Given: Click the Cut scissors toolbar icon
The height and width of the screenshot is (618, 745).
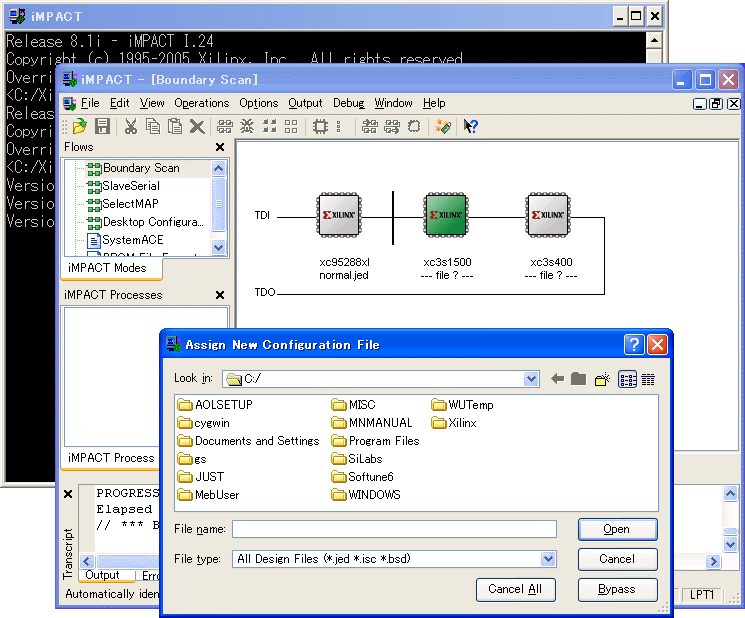Looking at the screenshot, I should tap(131, 126).
